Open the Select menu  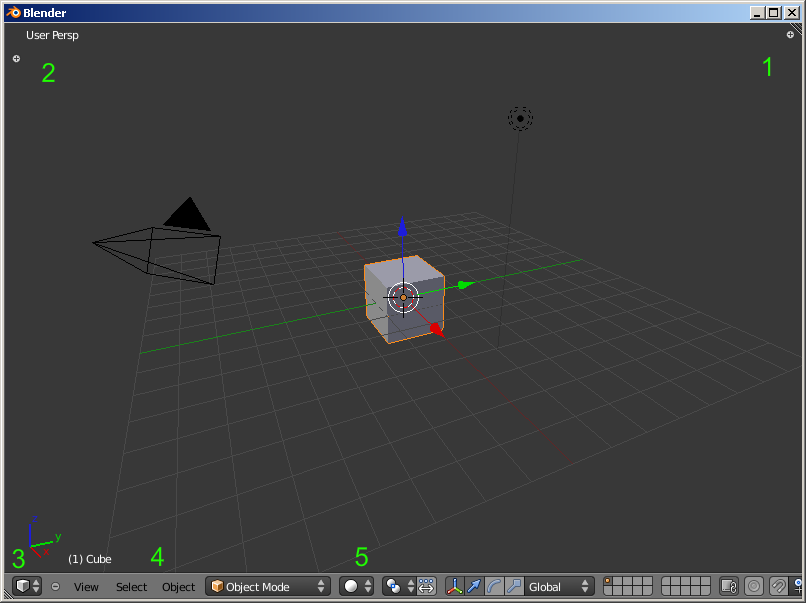point(131,587)
